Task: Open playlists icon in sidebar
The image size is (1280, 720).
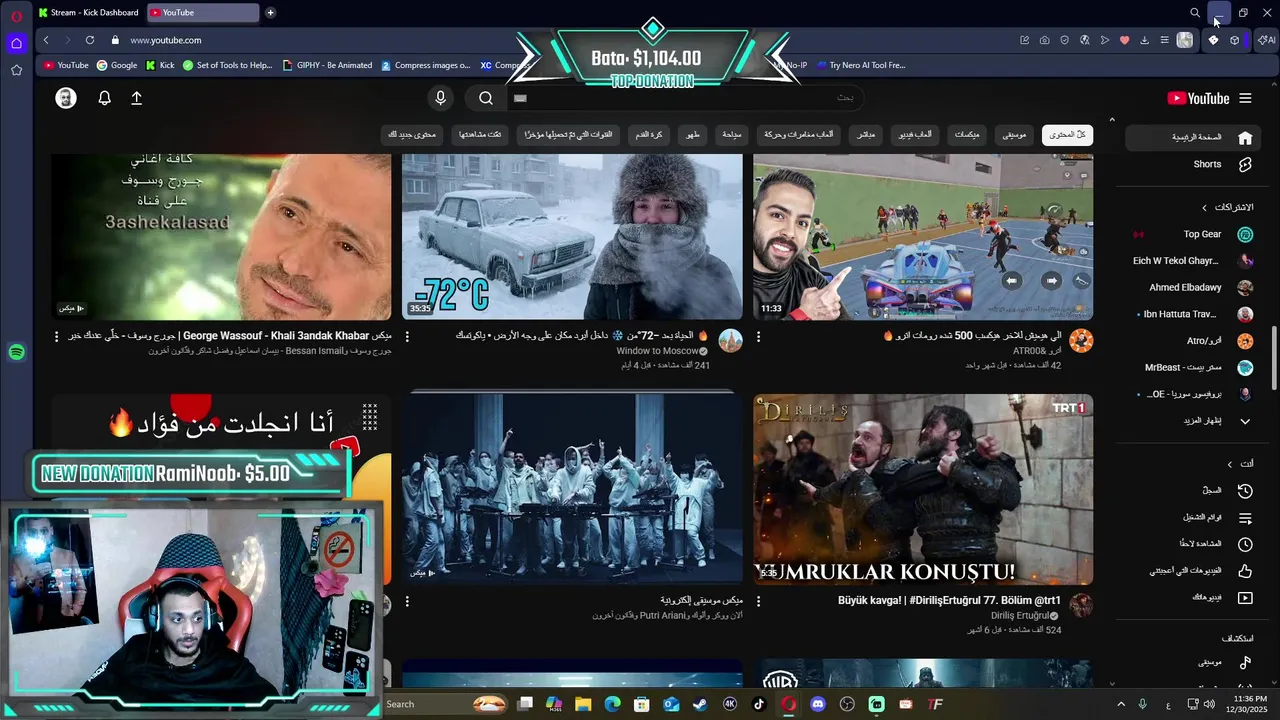Action: 1245,518
